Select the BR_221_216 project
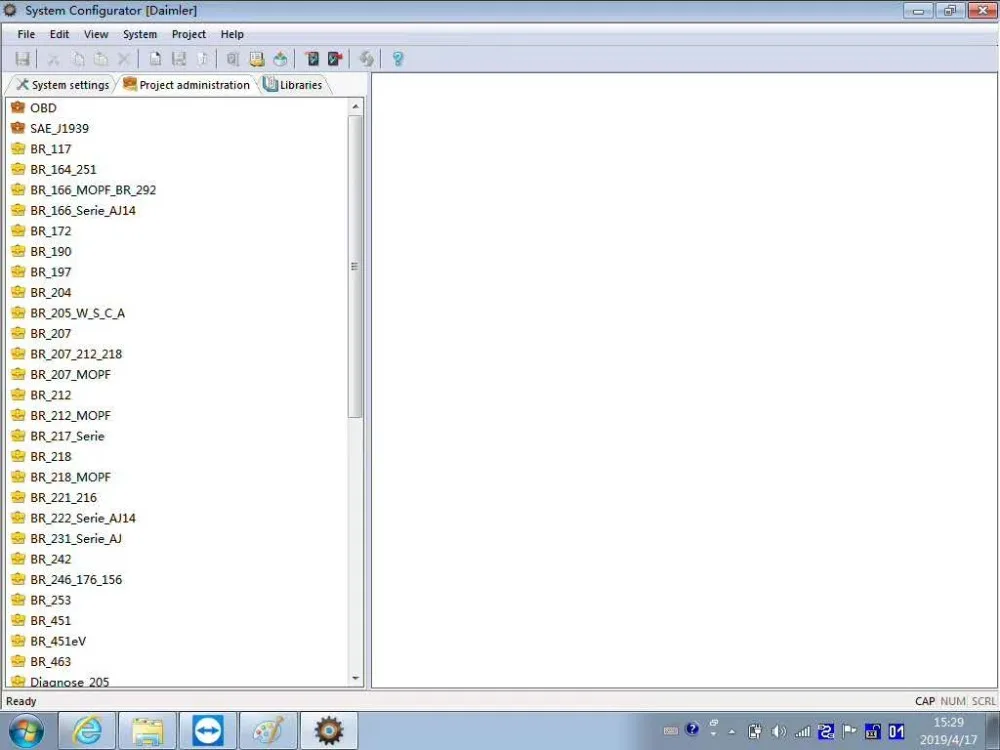1000x750 pixels. [64, 497]
